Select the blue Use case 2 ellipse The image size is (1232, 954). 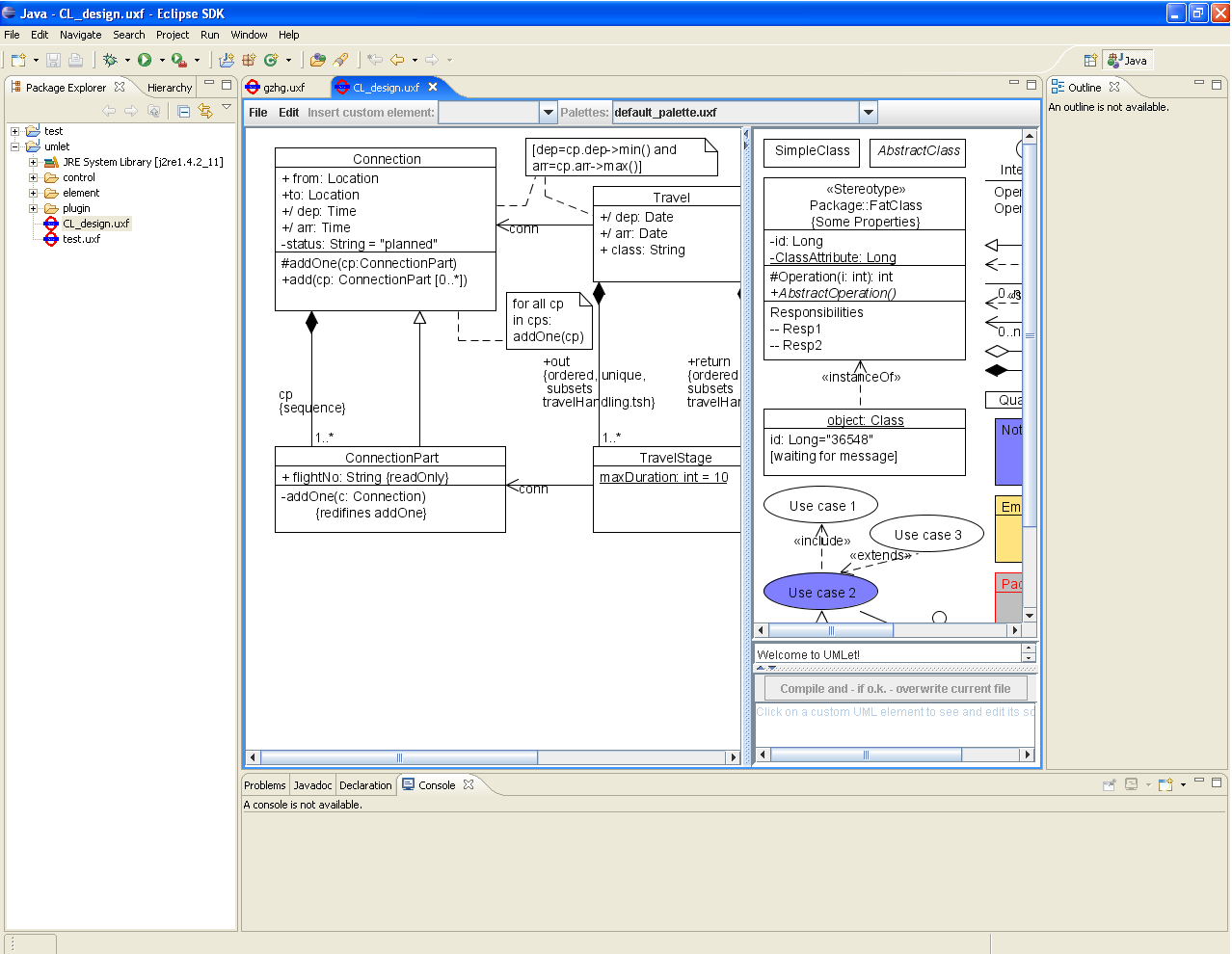pyautogui.click(x=821, y=593)
